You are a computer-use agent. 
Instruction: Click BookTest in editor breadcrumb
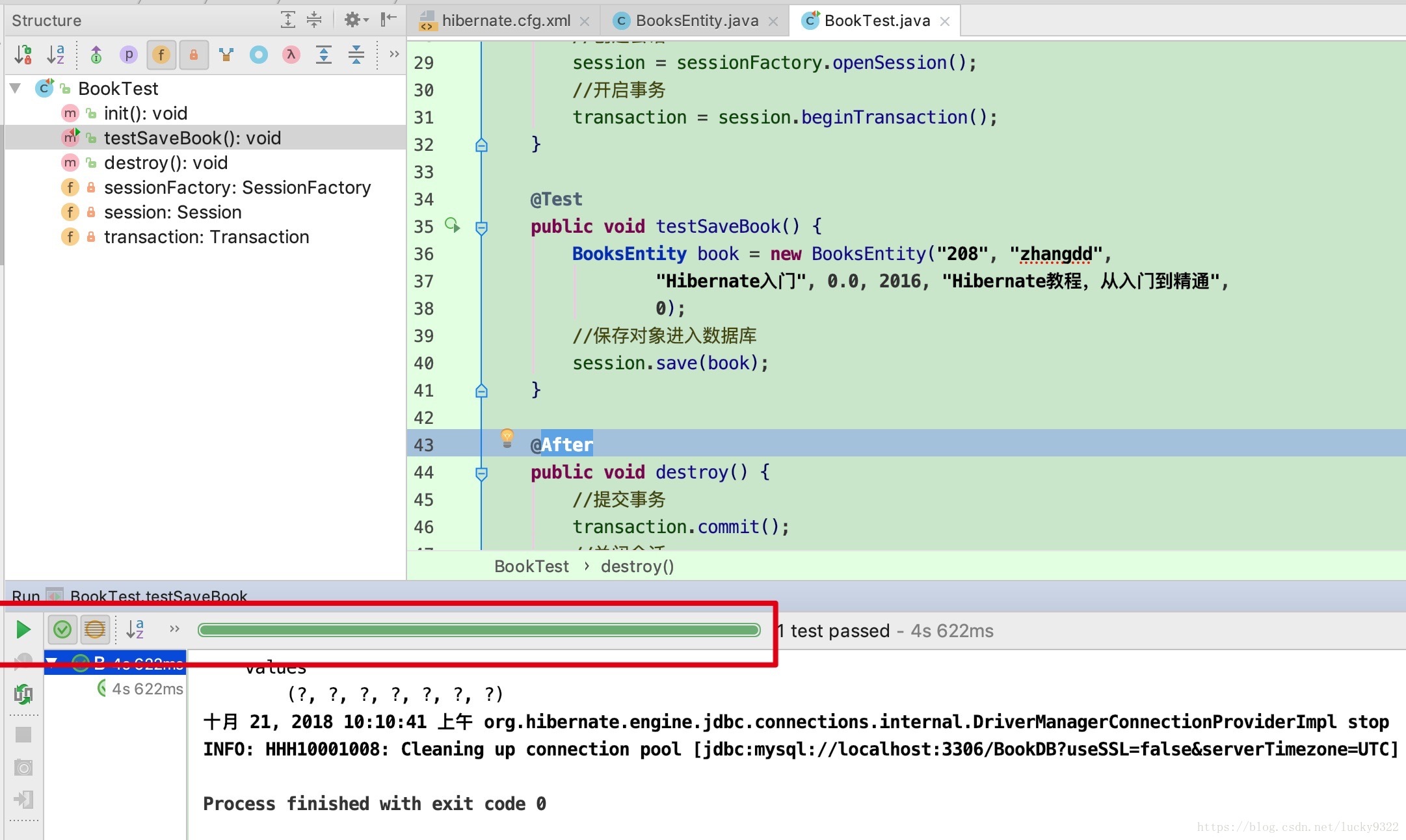click(531, 566)
